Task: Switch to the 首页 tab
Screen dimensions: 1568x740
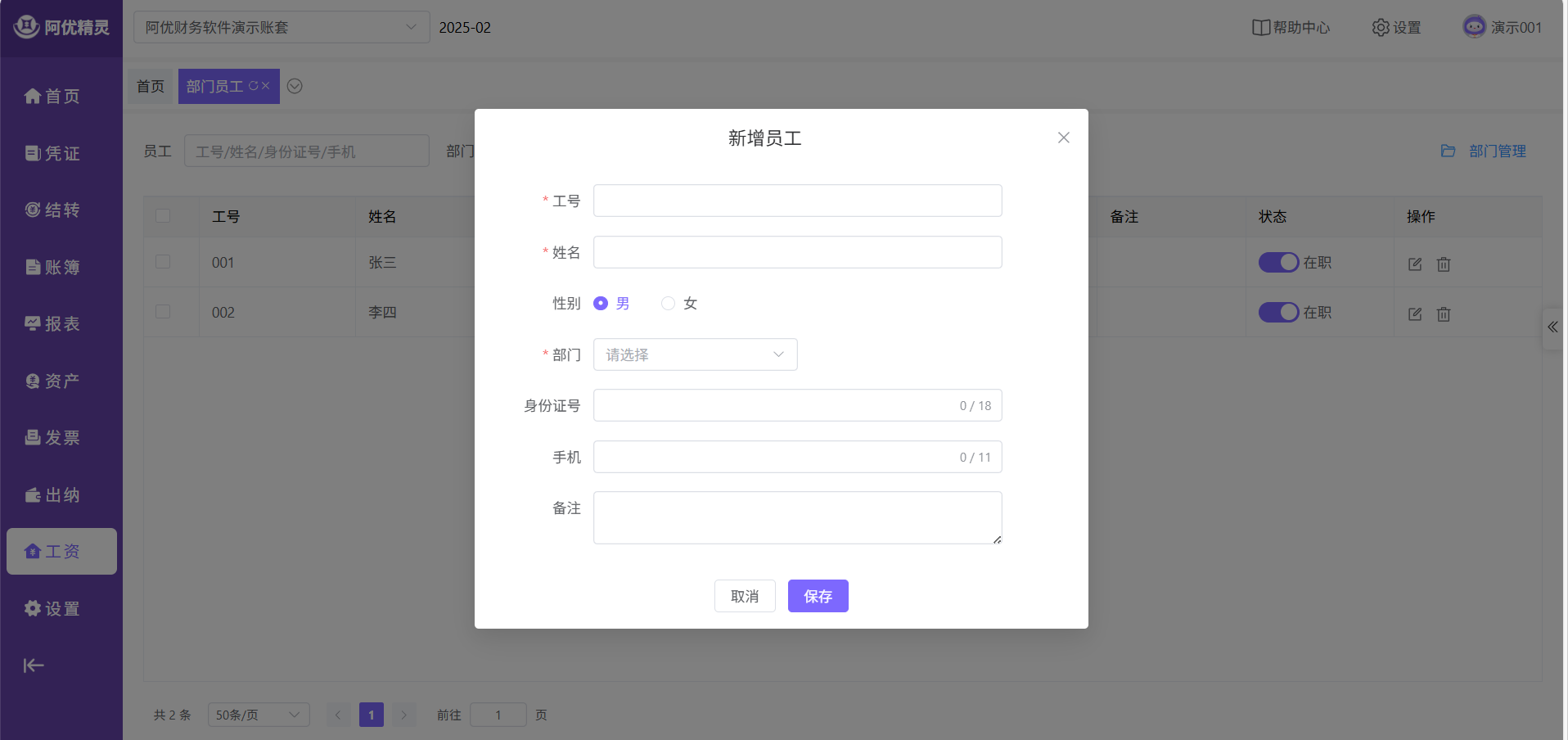Action: click(x=151, y=87)
